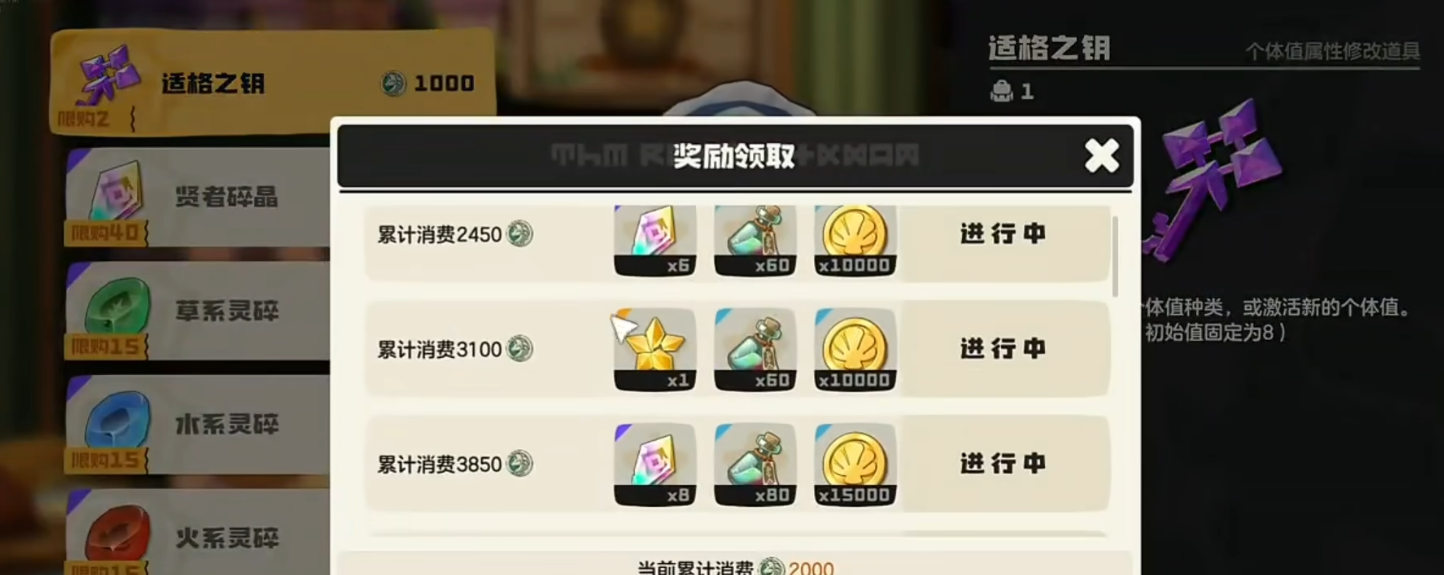This screenshot has width=1444, height=575.
Task: Click 进行中 button for 累计消费2450
Action: click(1003, 235)
